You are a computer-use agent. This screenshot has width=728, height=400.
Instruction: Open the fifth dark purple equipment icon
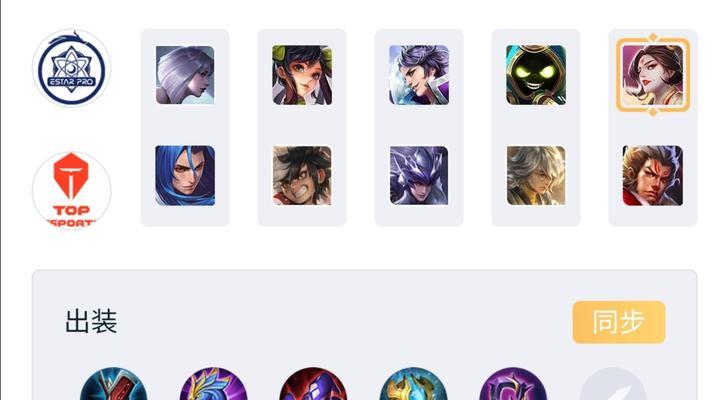pyautogui.click(x=513, y=384)
